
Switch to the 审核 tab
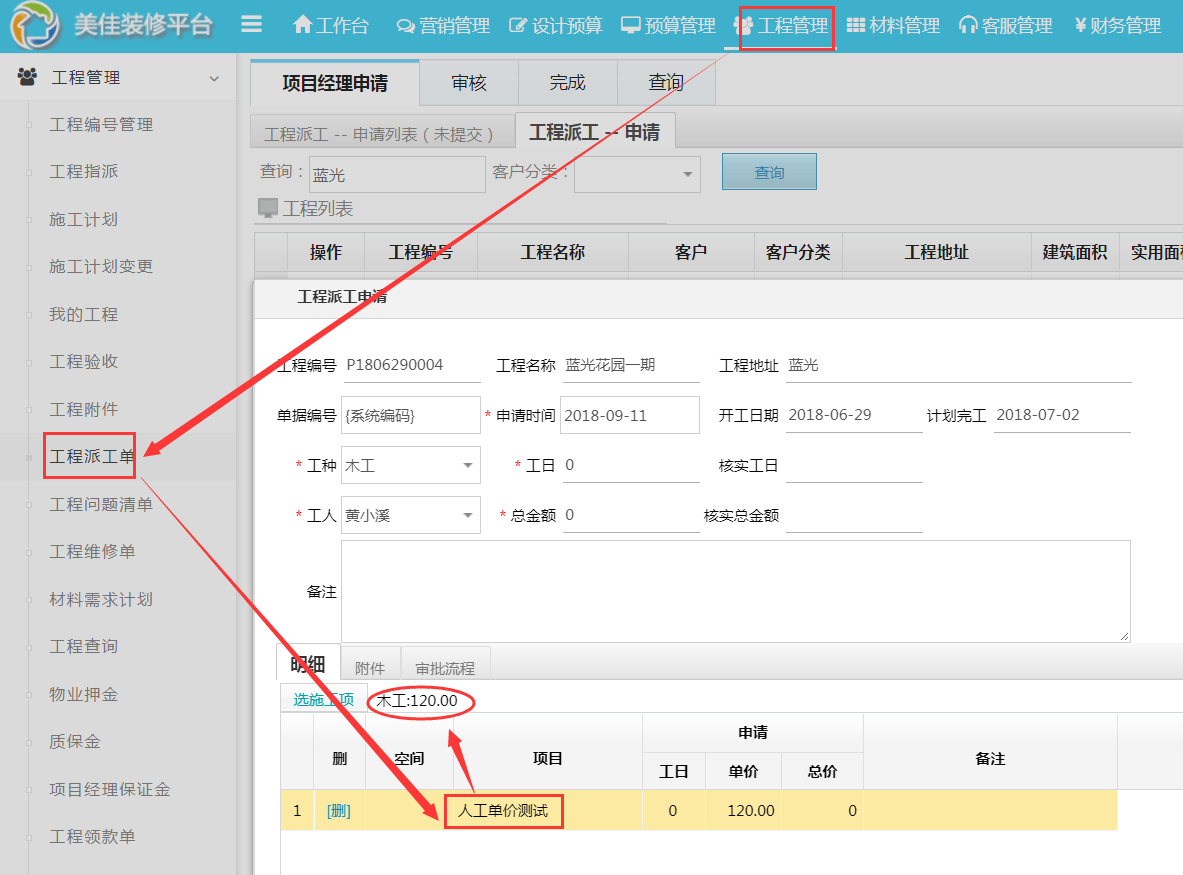(x=469, y=83)
